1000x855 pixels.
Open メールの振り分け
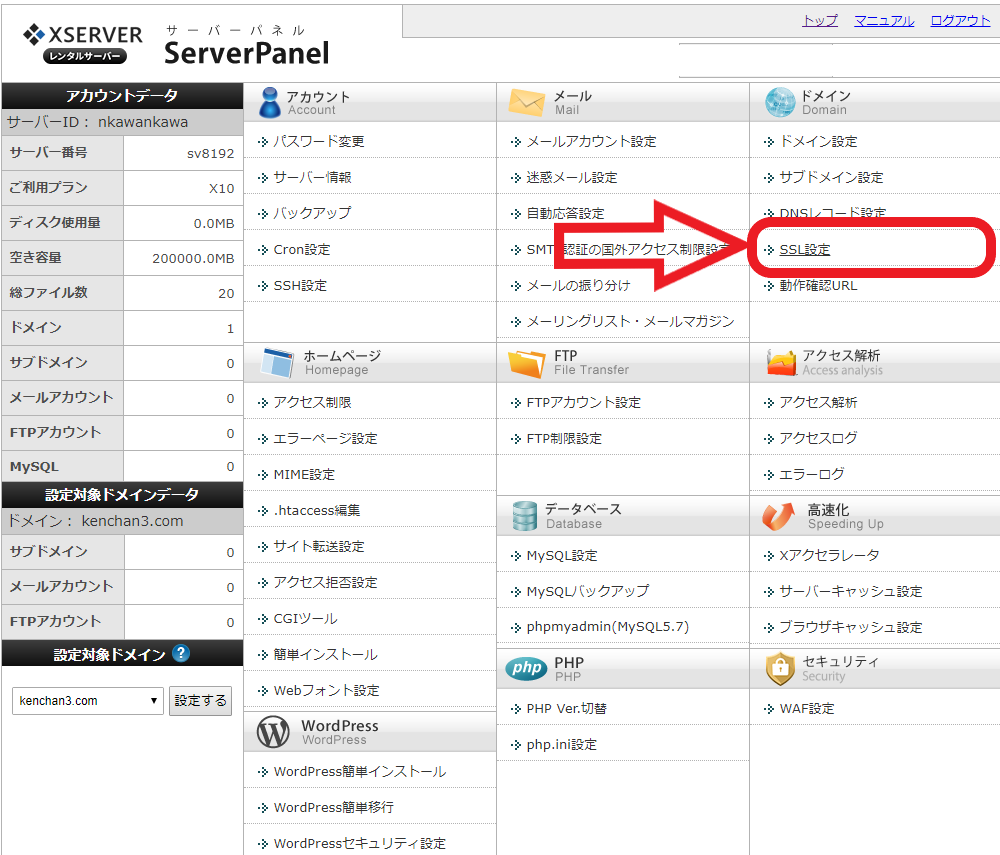(578, 286)
